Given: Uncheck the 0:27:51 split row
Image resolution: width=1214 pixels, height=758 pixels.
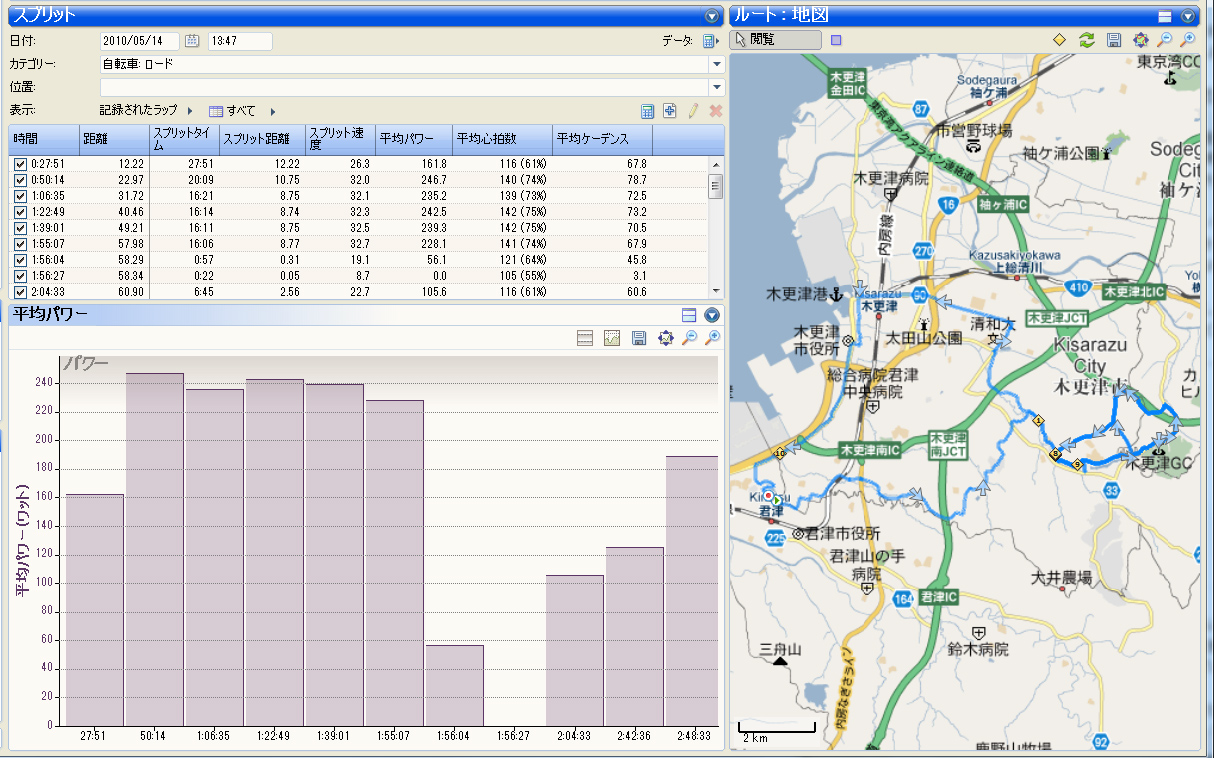Looking at the screenshot, I should click(20, 163).
